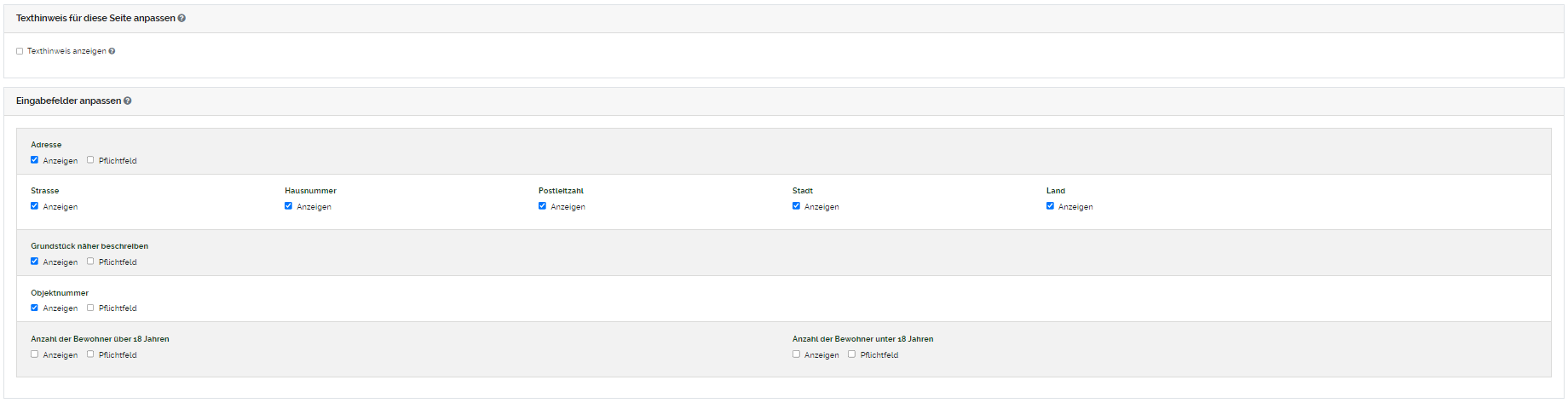
Task: Mark Adresse as Pflichtfeld
Action: [90, 160]
